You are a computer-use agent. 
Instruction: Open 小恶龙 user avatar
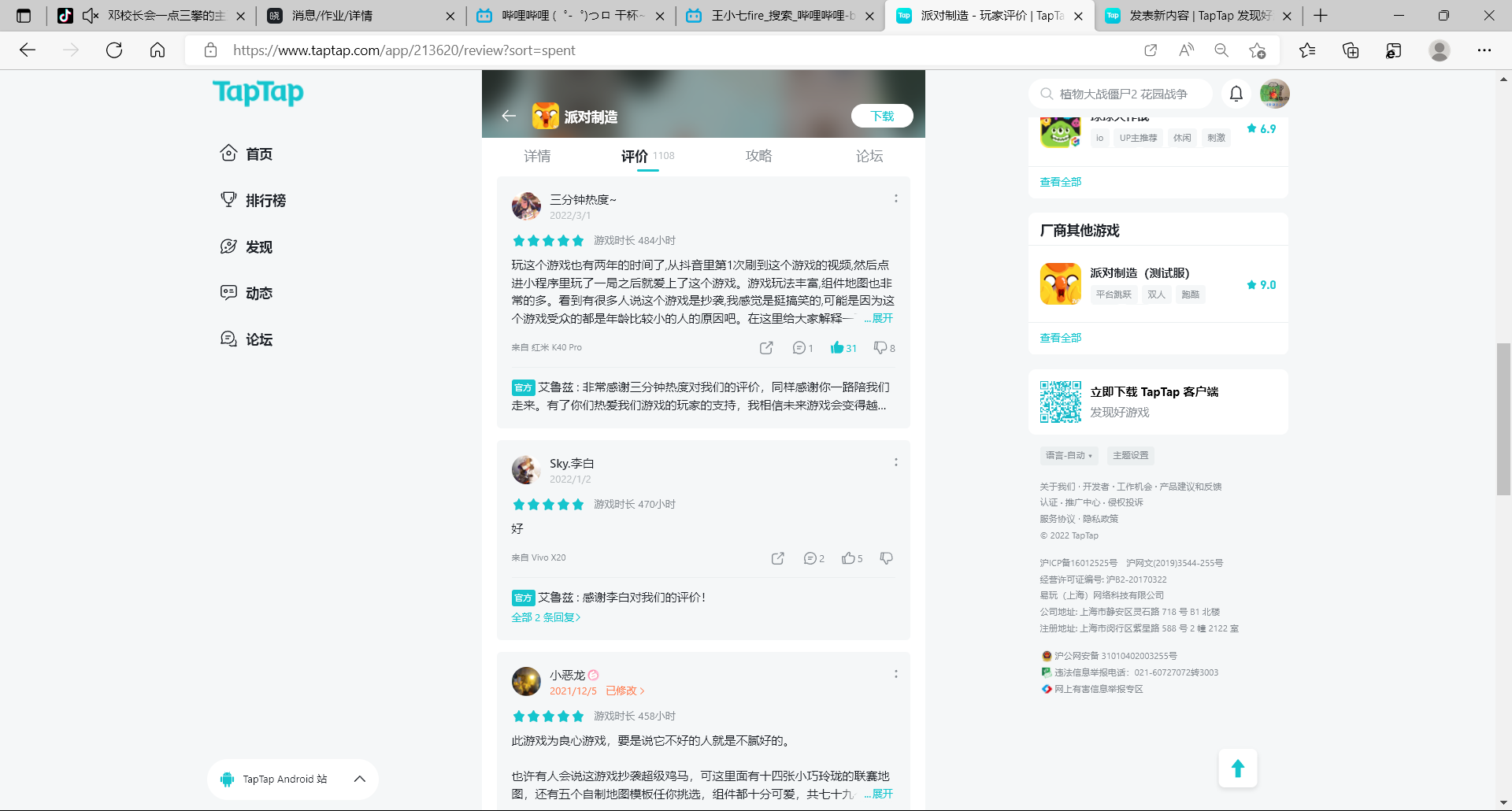tap(526, 682)
